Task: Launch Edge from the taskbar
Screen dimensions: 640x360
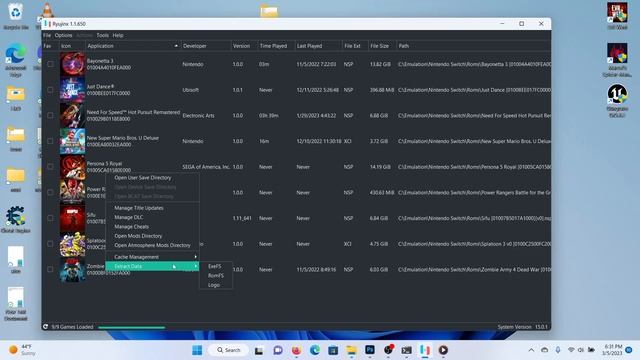Action: (x=315, y=350)
